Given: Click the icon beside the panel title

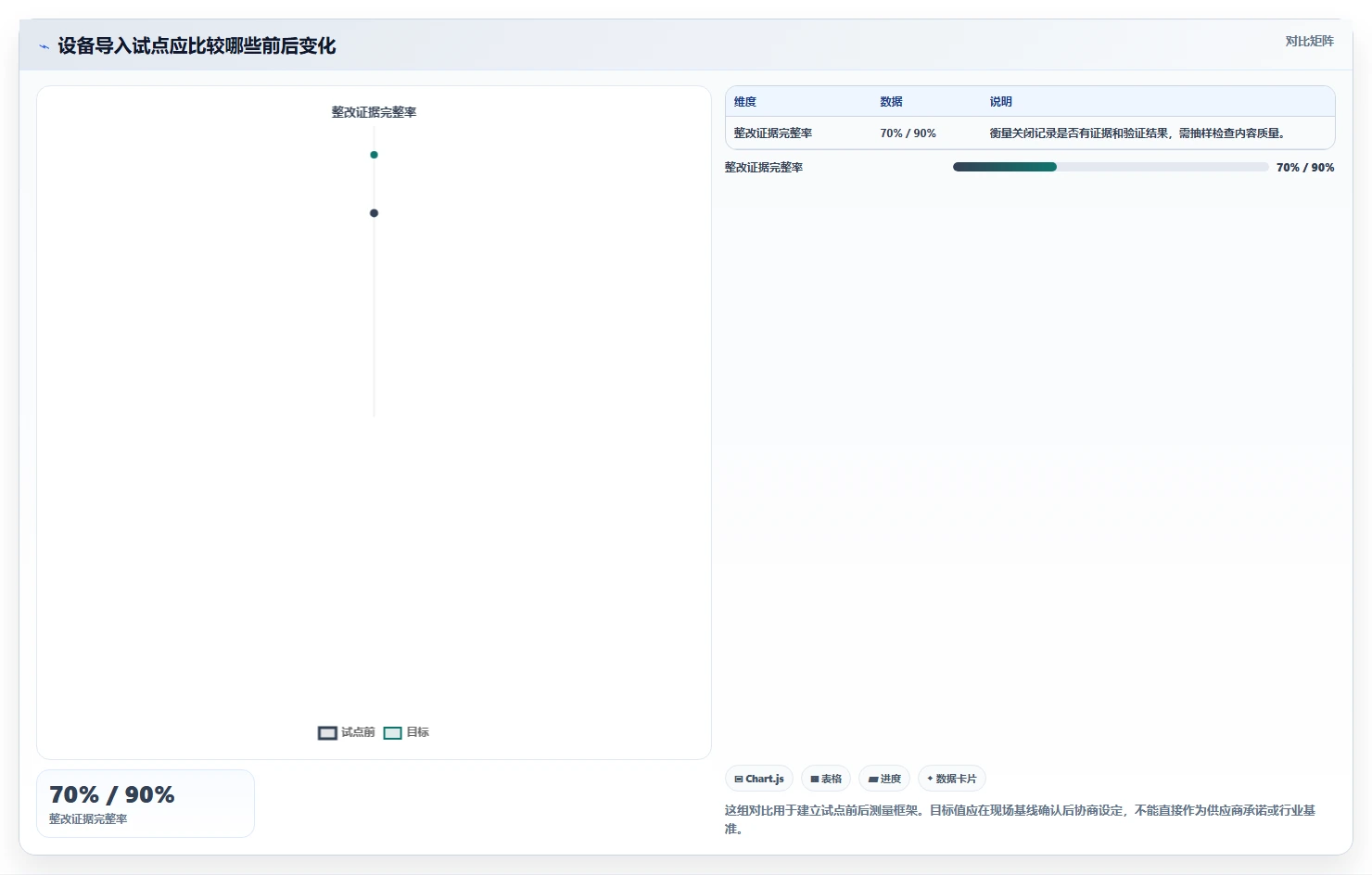Looking at the screenshot, I should (x=44, y=46).
